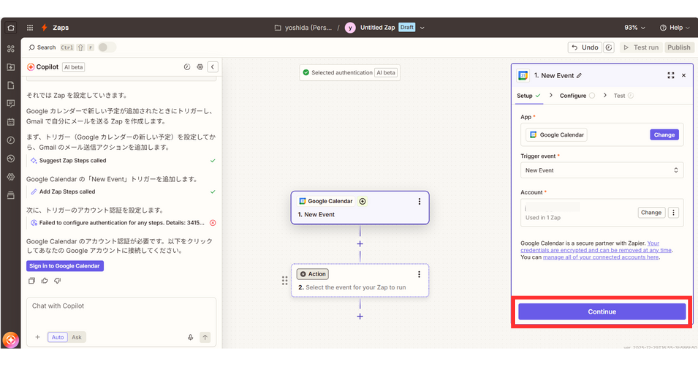Open the Zap history clock icon in sidebar

[11, 140]
